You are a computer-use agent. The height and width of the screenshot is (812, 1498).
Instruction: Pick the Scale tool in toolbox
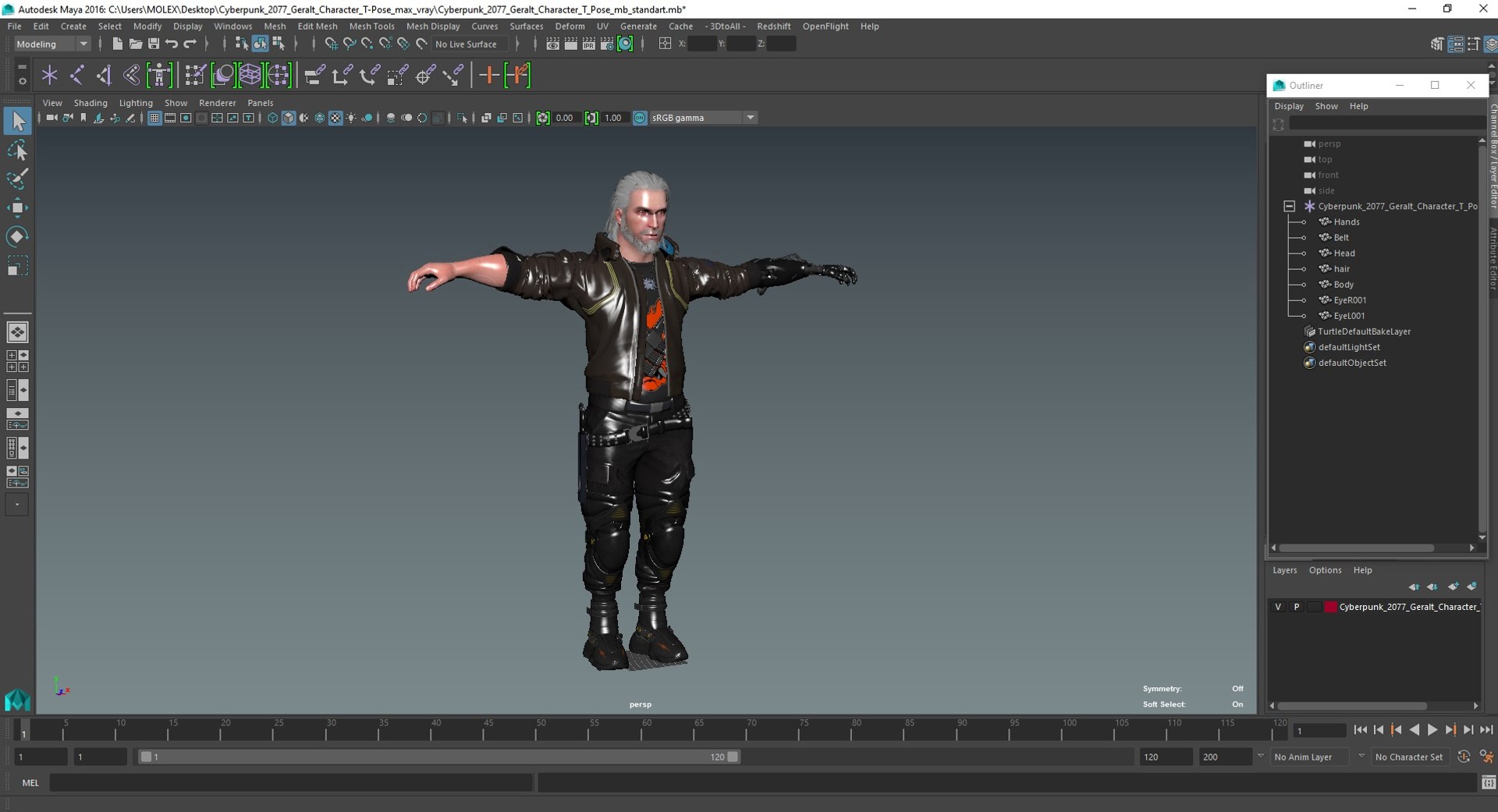click(17, 266)
